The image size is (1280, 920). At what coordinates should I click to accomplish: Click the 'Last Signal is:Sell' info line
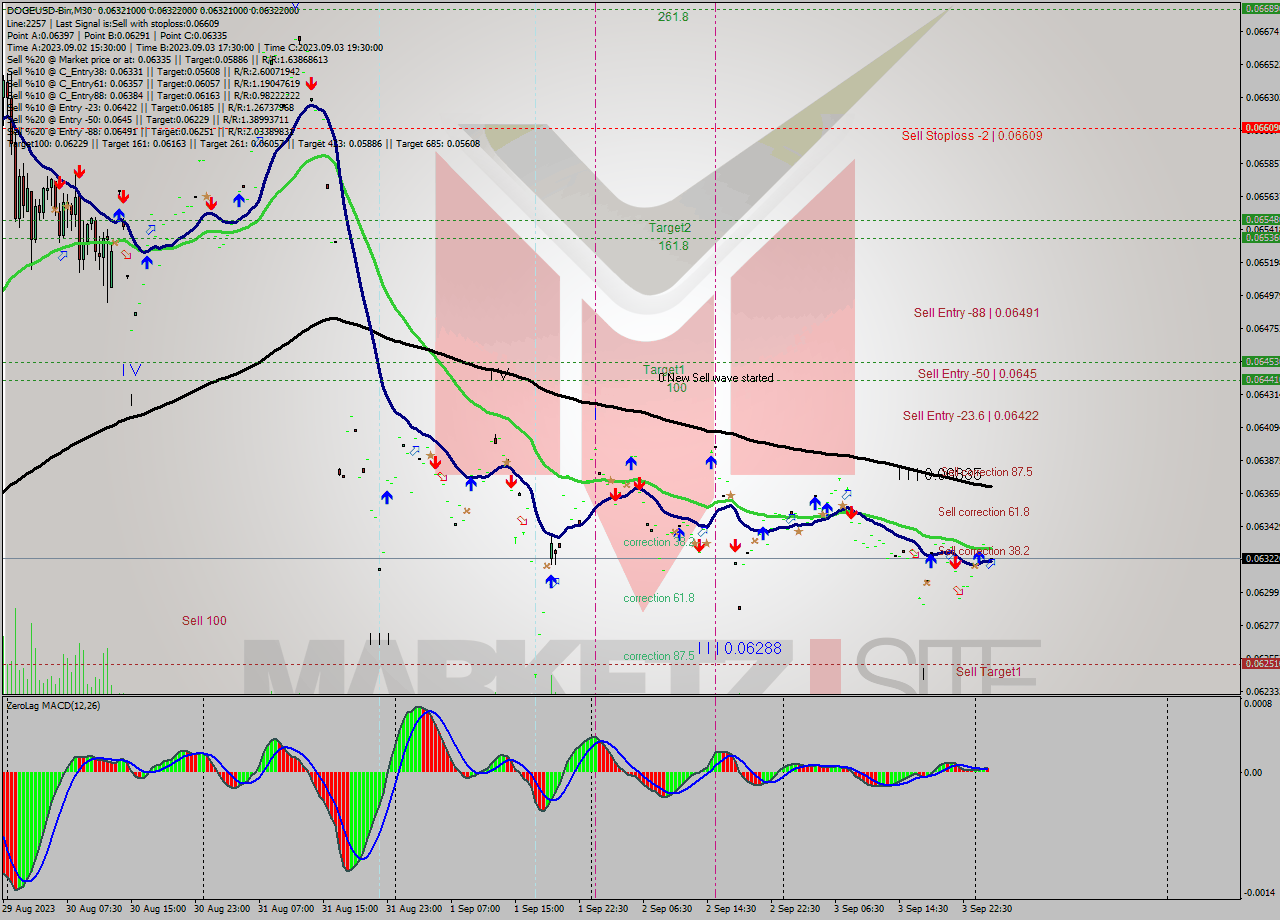pyautogui.click(x=113, y=23)
